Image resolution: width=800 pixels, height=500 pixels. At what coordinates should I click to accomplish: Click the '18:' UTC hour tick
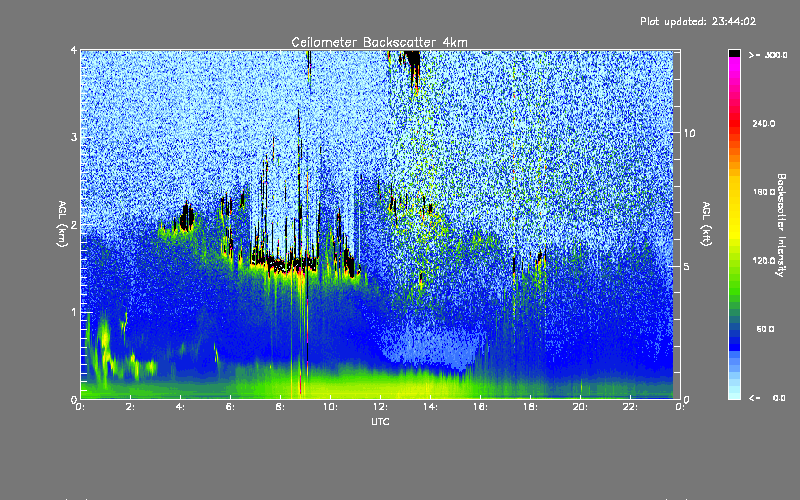click(530, 407)
